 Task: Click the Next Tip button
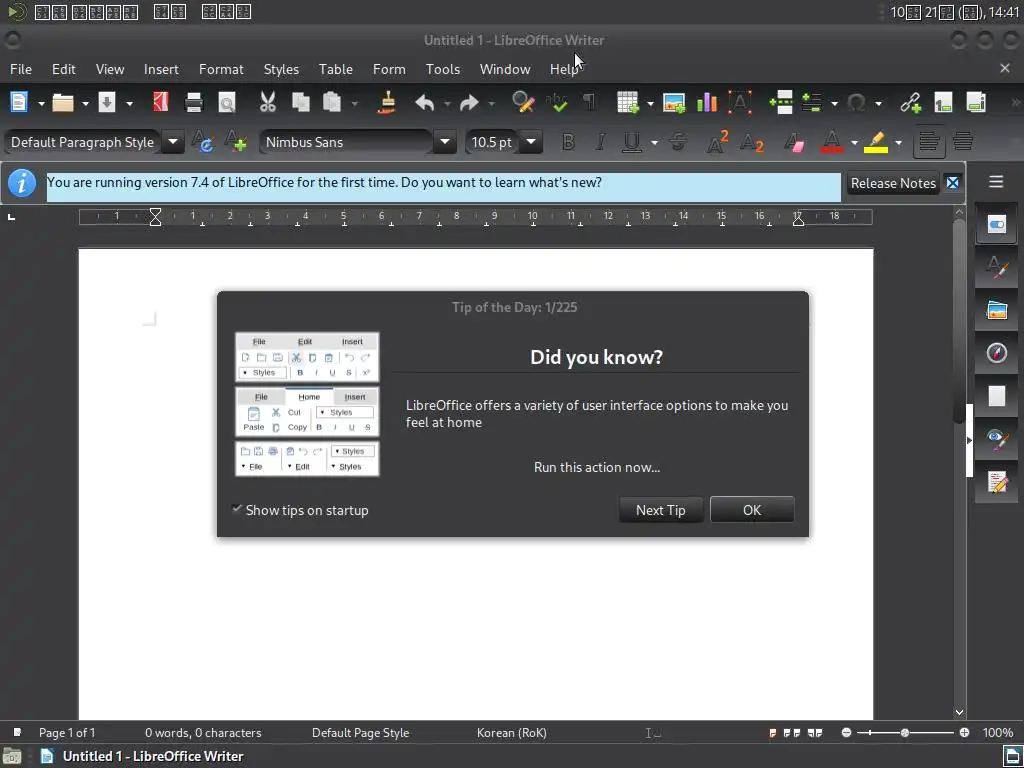661,510
